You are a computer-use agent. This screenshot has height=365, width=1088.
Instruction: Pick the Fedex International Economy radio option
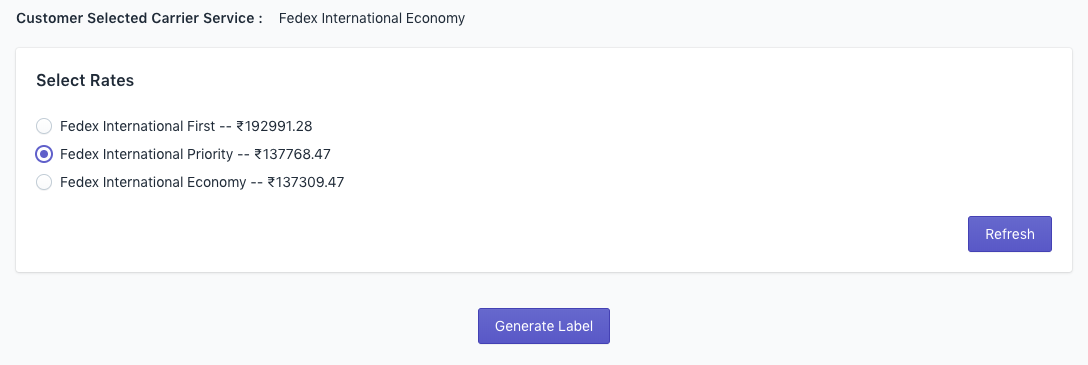44,182
